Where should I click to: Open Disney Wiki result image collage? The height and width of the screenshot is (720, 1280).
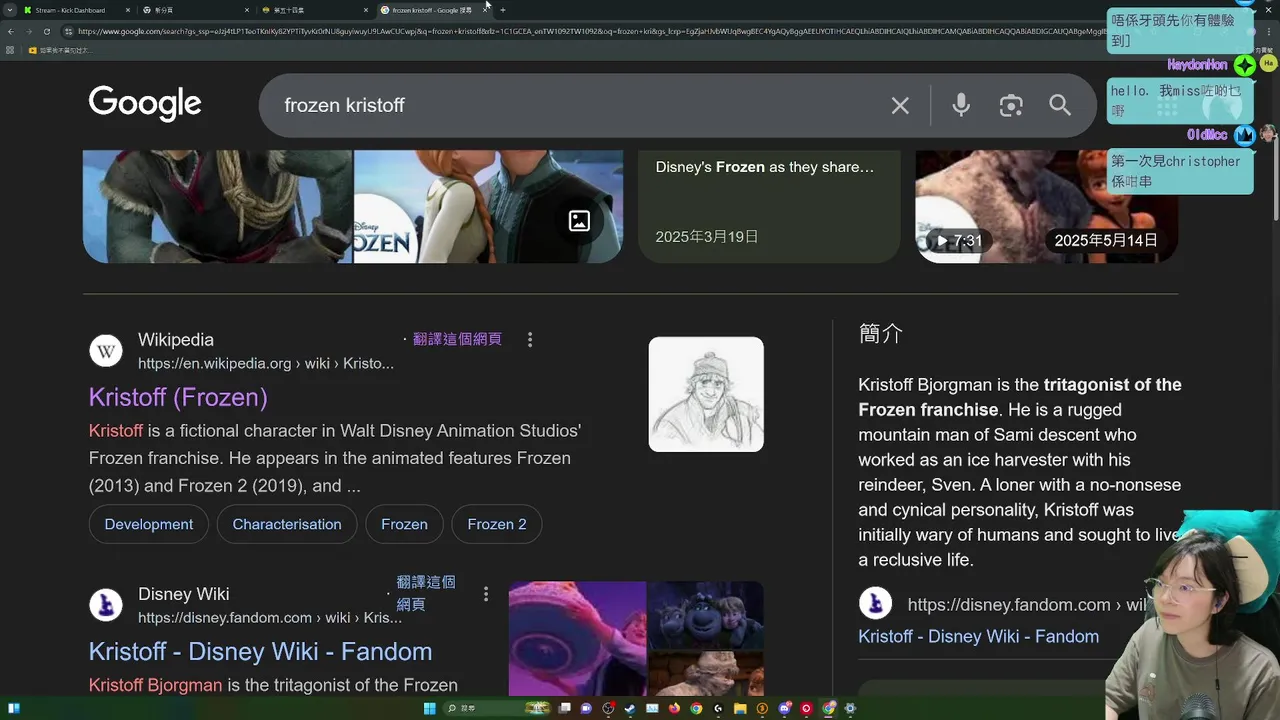[636, 638]
